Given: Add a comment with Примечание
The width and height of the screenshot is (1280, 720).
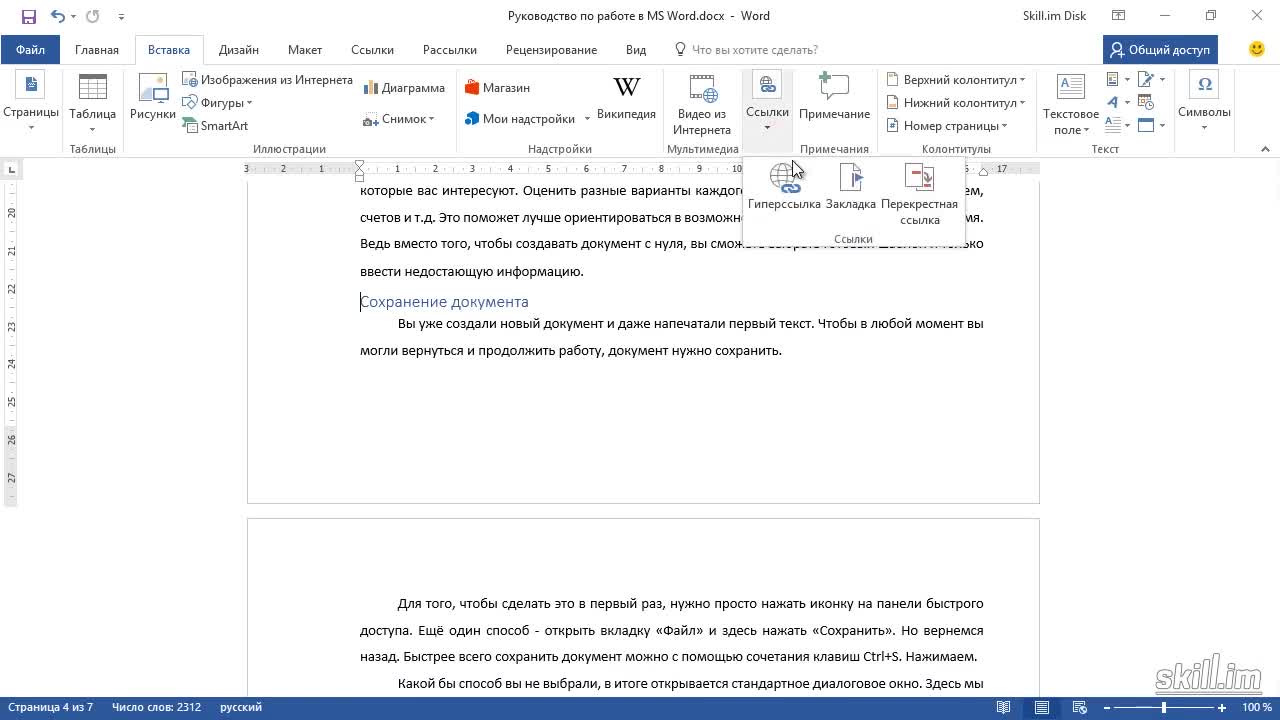Looking at the screenshot, I should point(834,97).
